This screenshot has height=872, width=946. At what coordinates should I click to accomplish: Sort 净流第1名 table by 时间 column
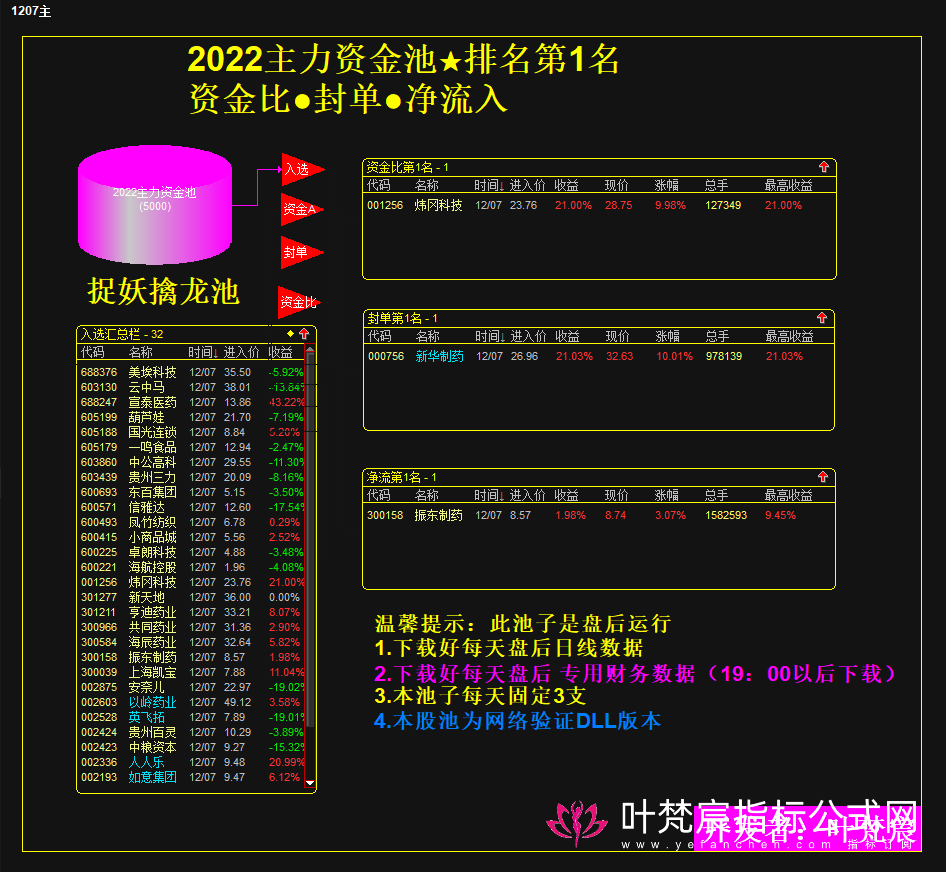(x=489, y=495)
